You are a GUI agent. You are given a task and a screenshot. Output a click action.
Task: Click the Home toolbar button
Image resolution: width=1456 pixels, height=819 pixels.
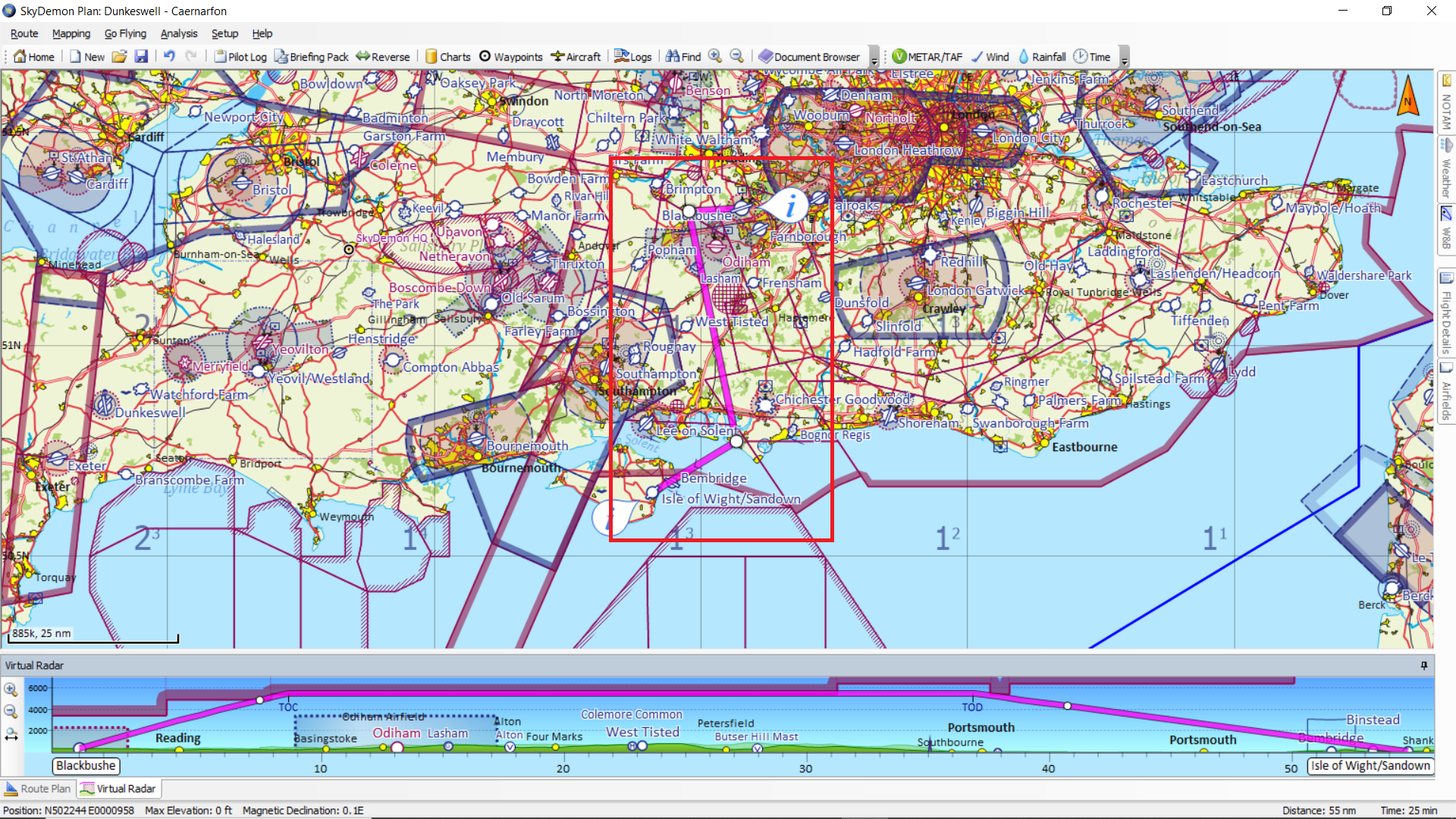[34, 57]
